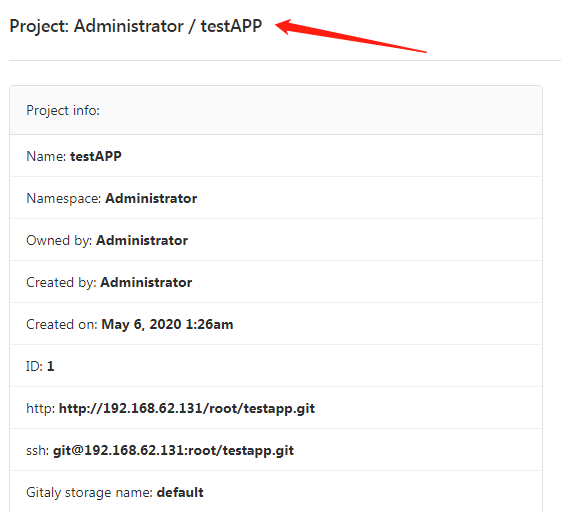Click the Project info panel header
561x512 pixels.
pyautogui.click(x=276, y=110)
